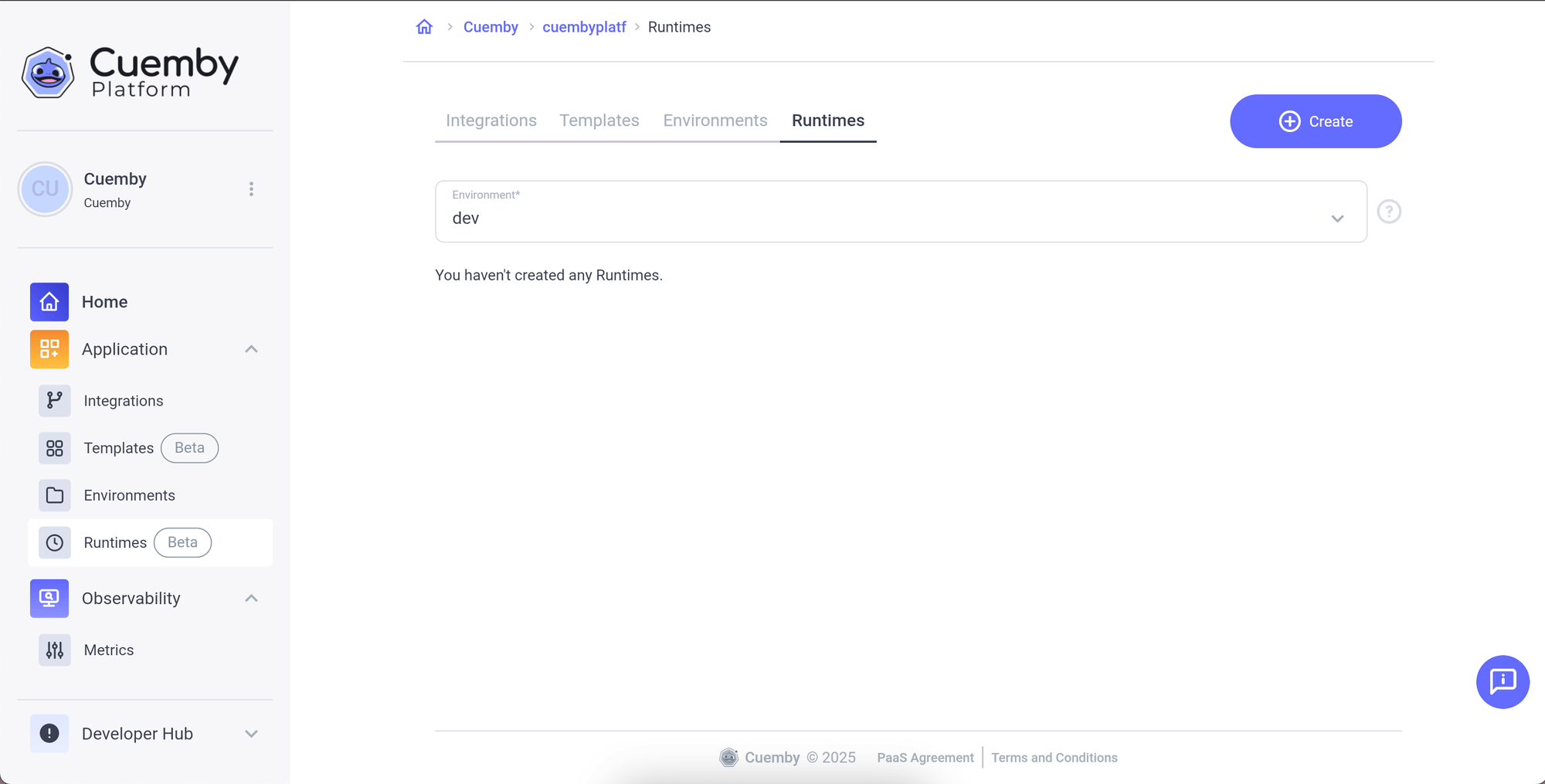Click the CU organization avatar
This screenshot has width=1545, height=784.
coord(45,188)
